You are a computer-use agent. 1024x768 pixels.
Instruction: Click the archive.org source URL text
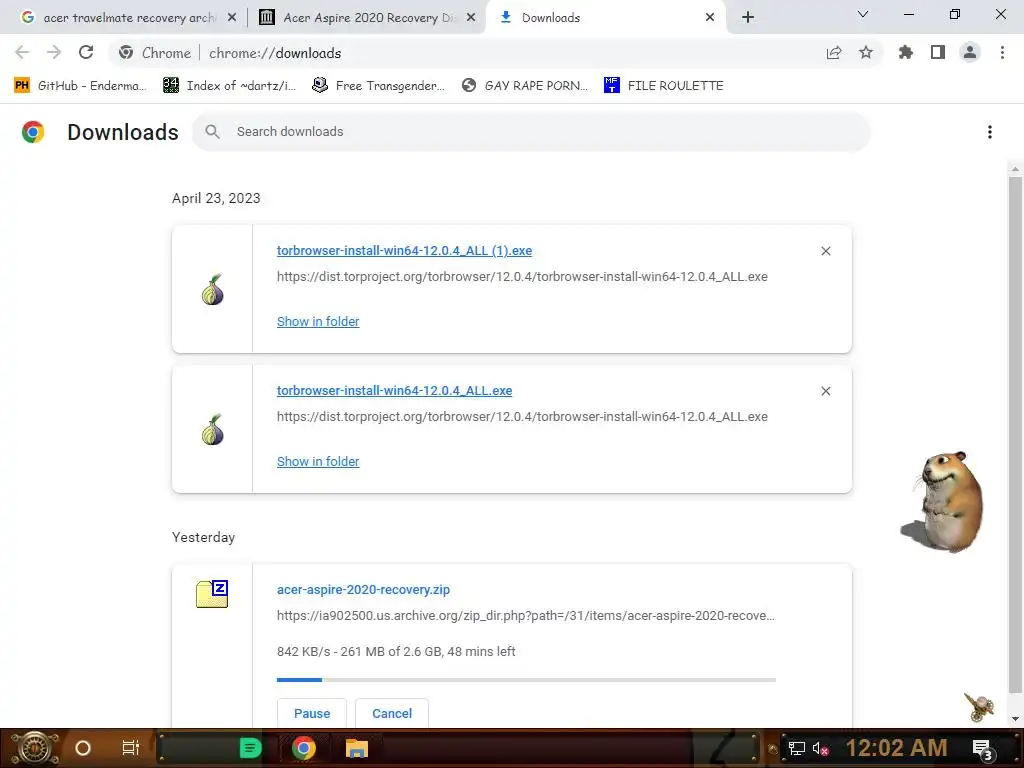(x=526, y=615)
